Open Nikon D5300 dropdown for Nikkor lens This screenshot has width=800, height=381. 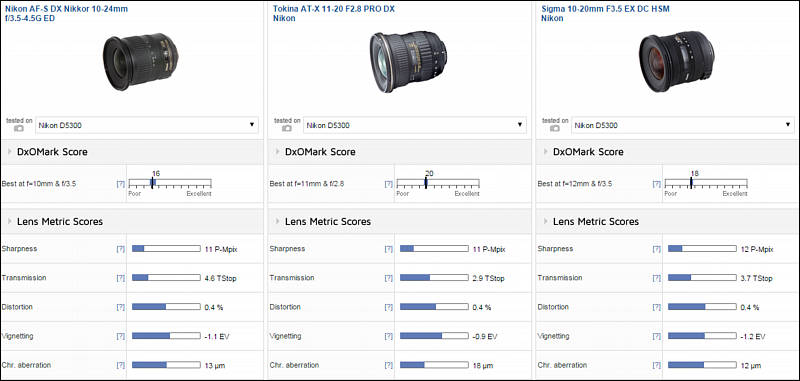[147, 125]
